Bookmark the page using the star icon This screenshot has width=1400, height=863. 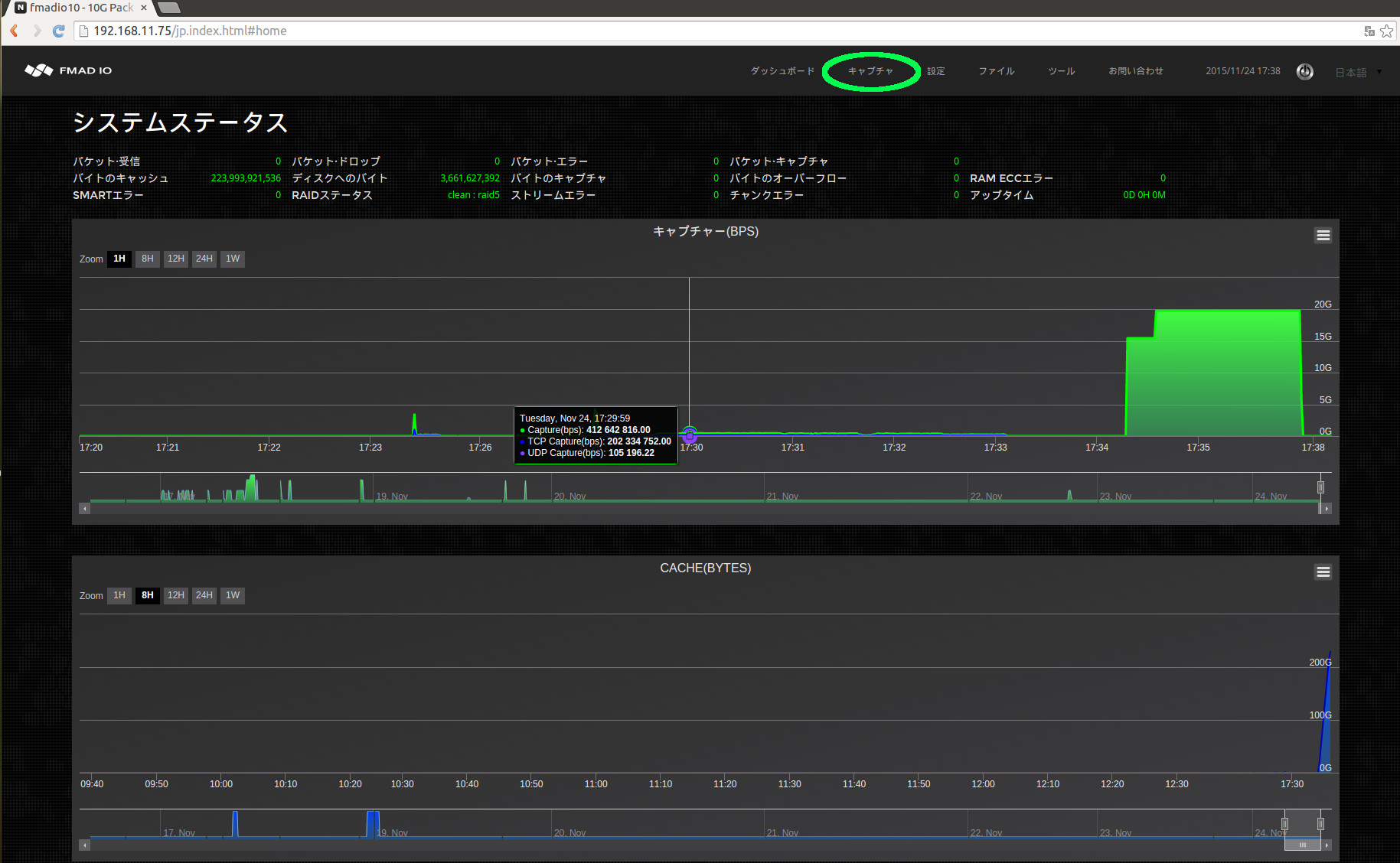(x=1388, y=31)
